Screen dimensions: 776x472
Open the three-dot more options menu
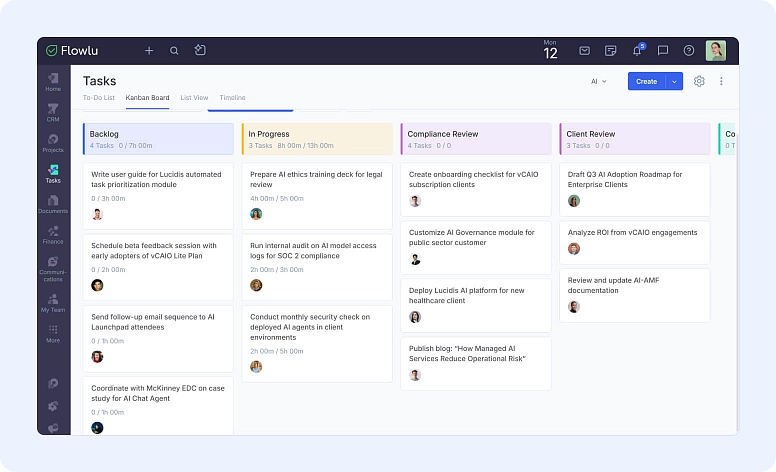pyautogui.click(x=721, y=81)
